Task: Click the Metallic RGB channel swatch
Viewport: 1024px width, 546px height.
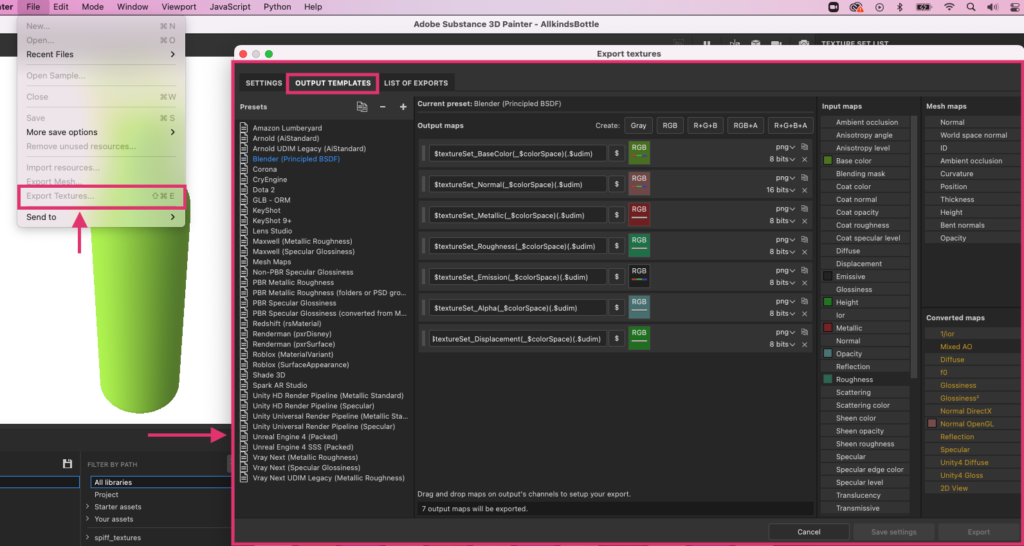Action: pyautogui.click(x=639, y=215)
